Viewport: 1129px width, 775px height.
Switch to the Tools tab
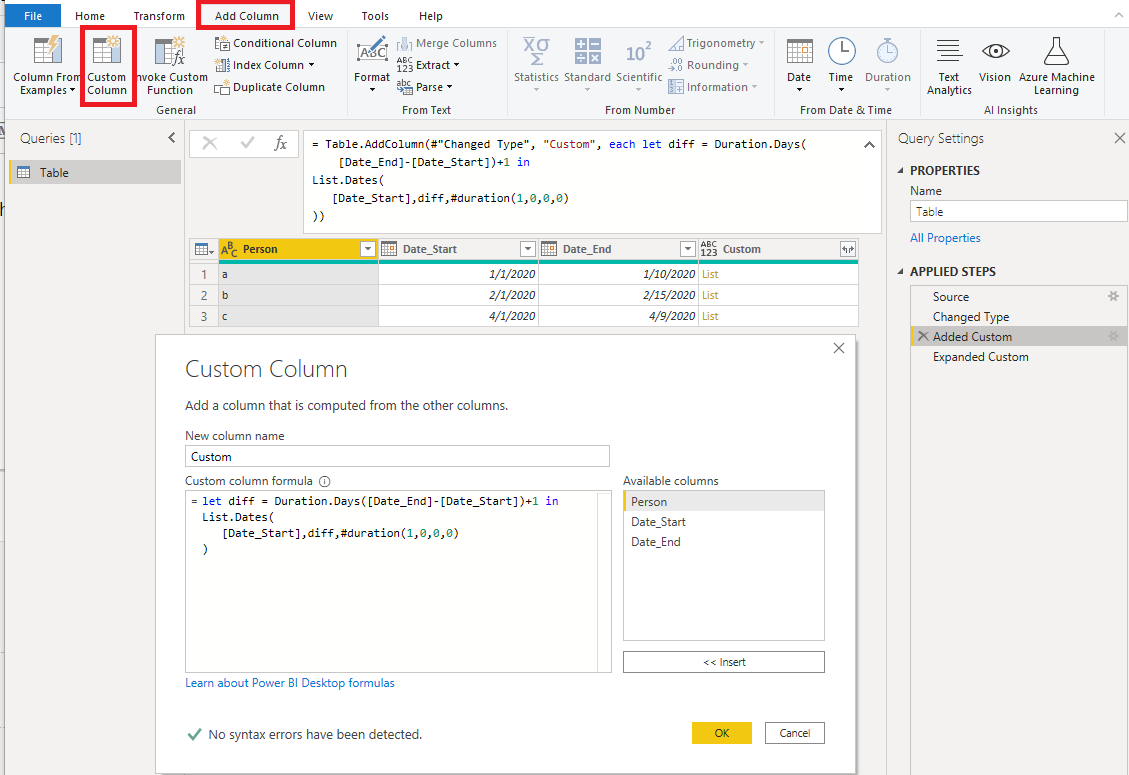375,16
